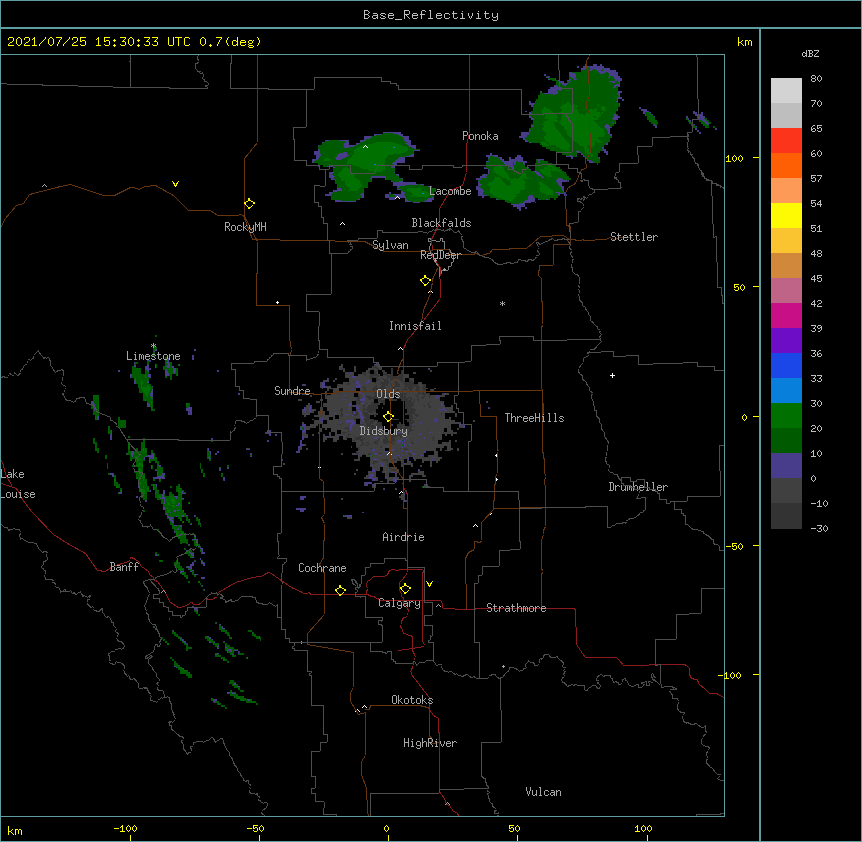
Task: Select the light gray 80 dBZ swatch
Action: [x=786, y=91]
